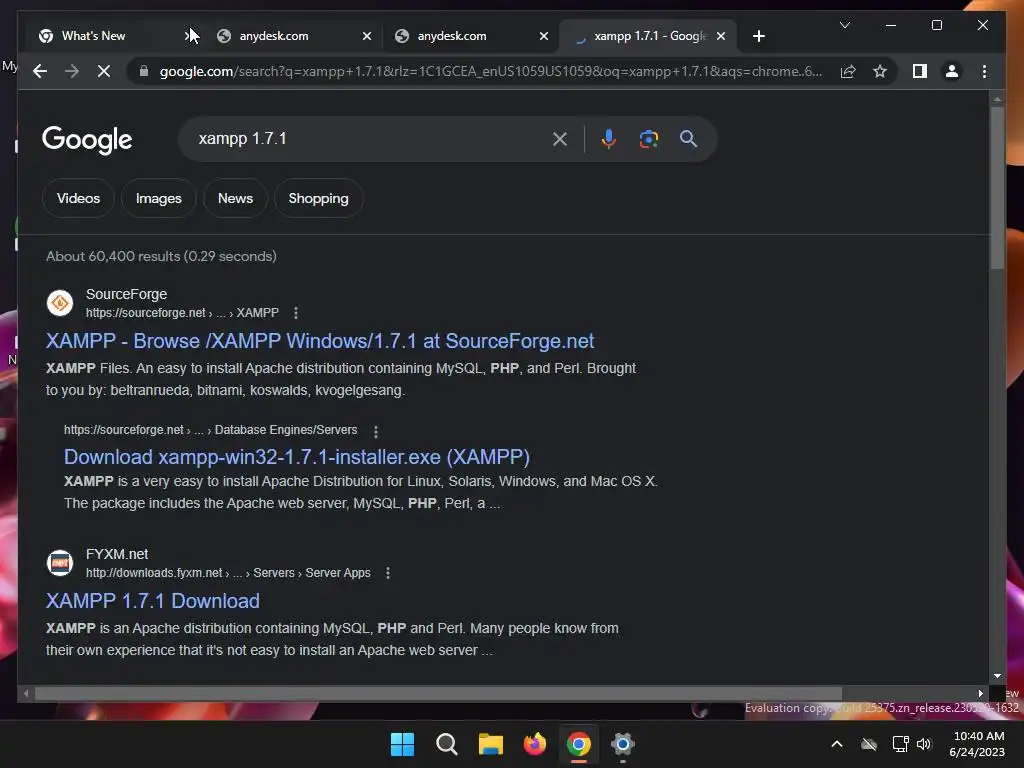Click the address bar URL
This screenshot has width=1024, height=768.
(490, 71)
